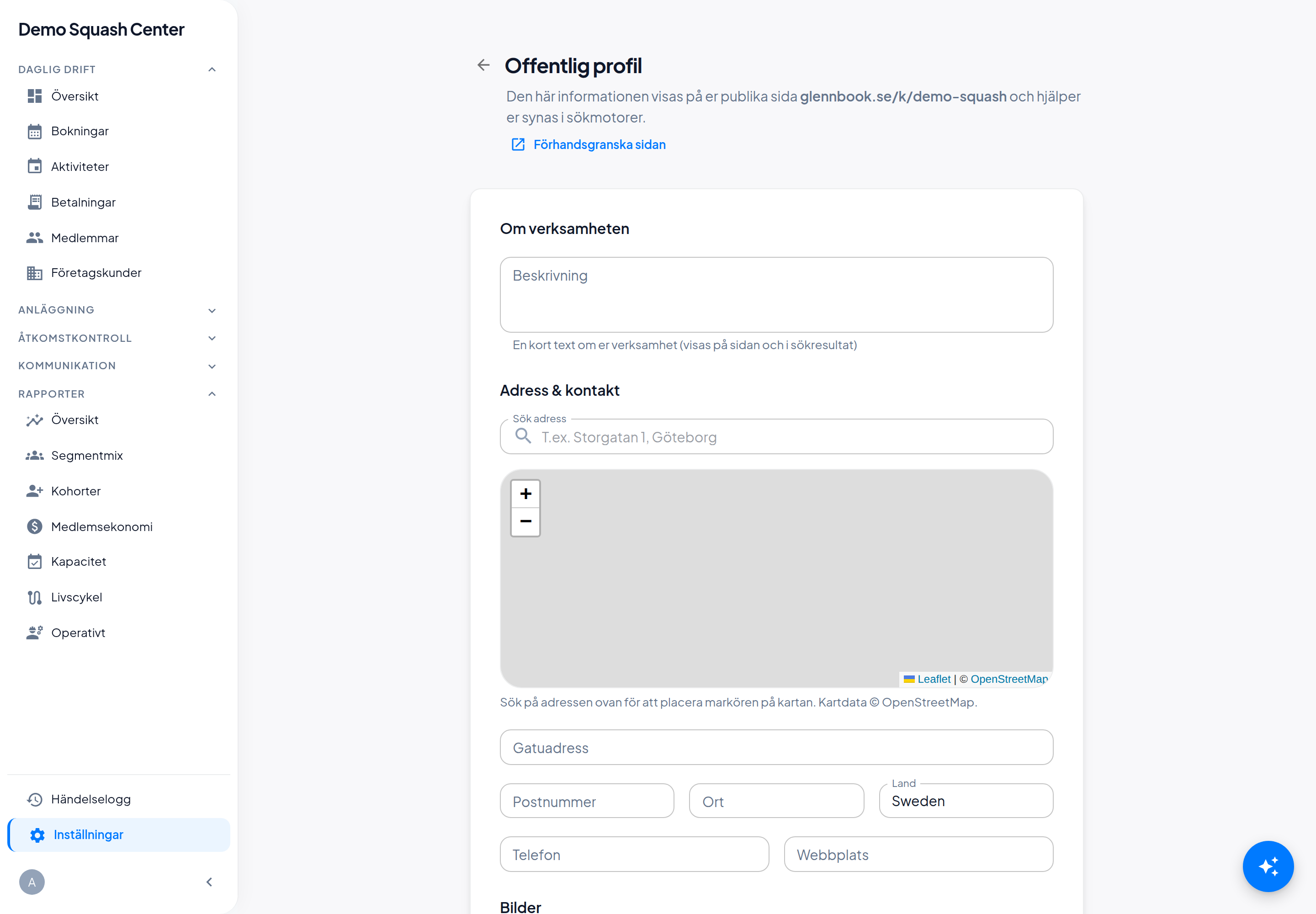Click the Bokningar calendar icon

pos(34,131)
